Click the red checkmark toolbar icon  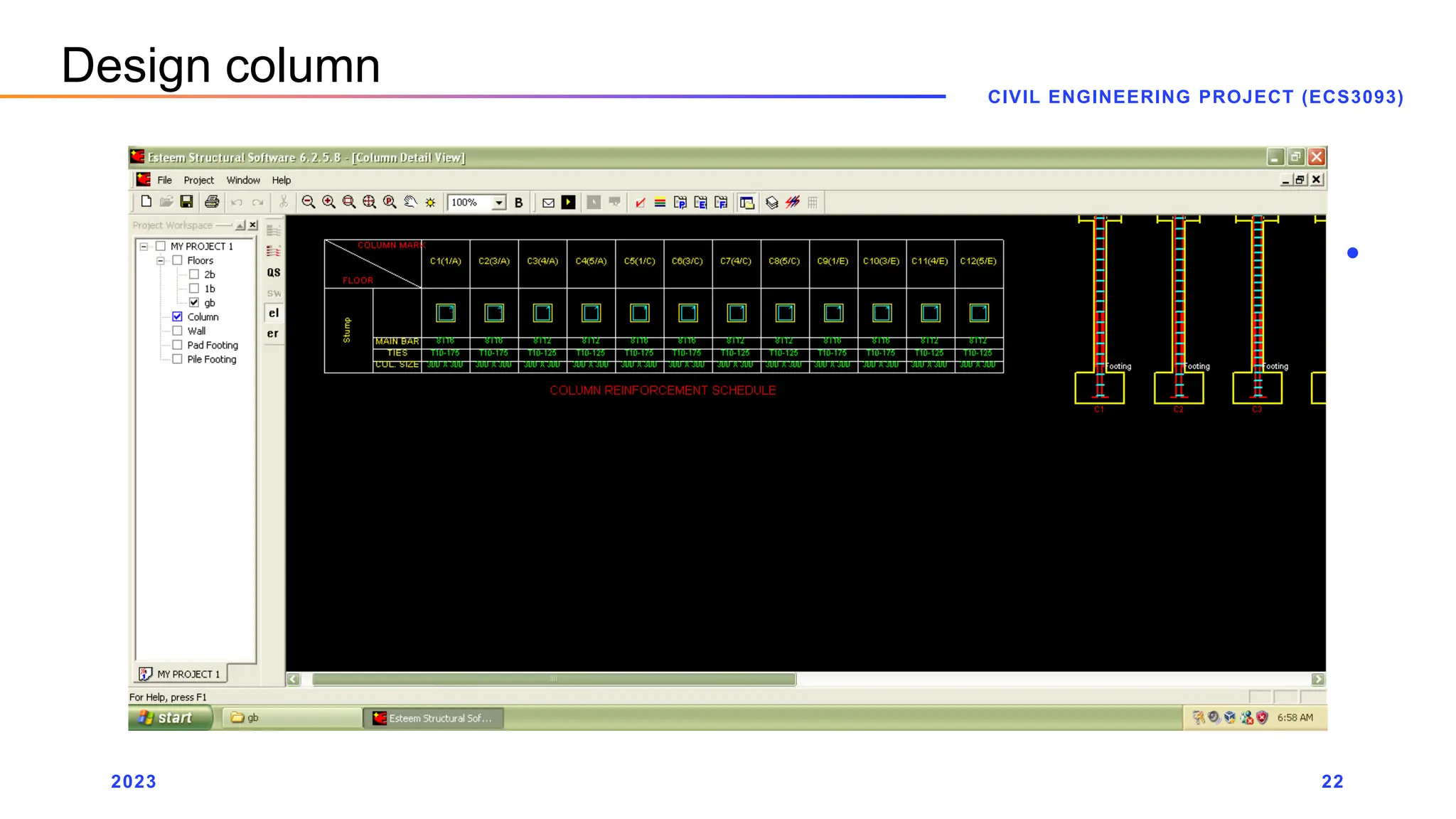point(640,203)
